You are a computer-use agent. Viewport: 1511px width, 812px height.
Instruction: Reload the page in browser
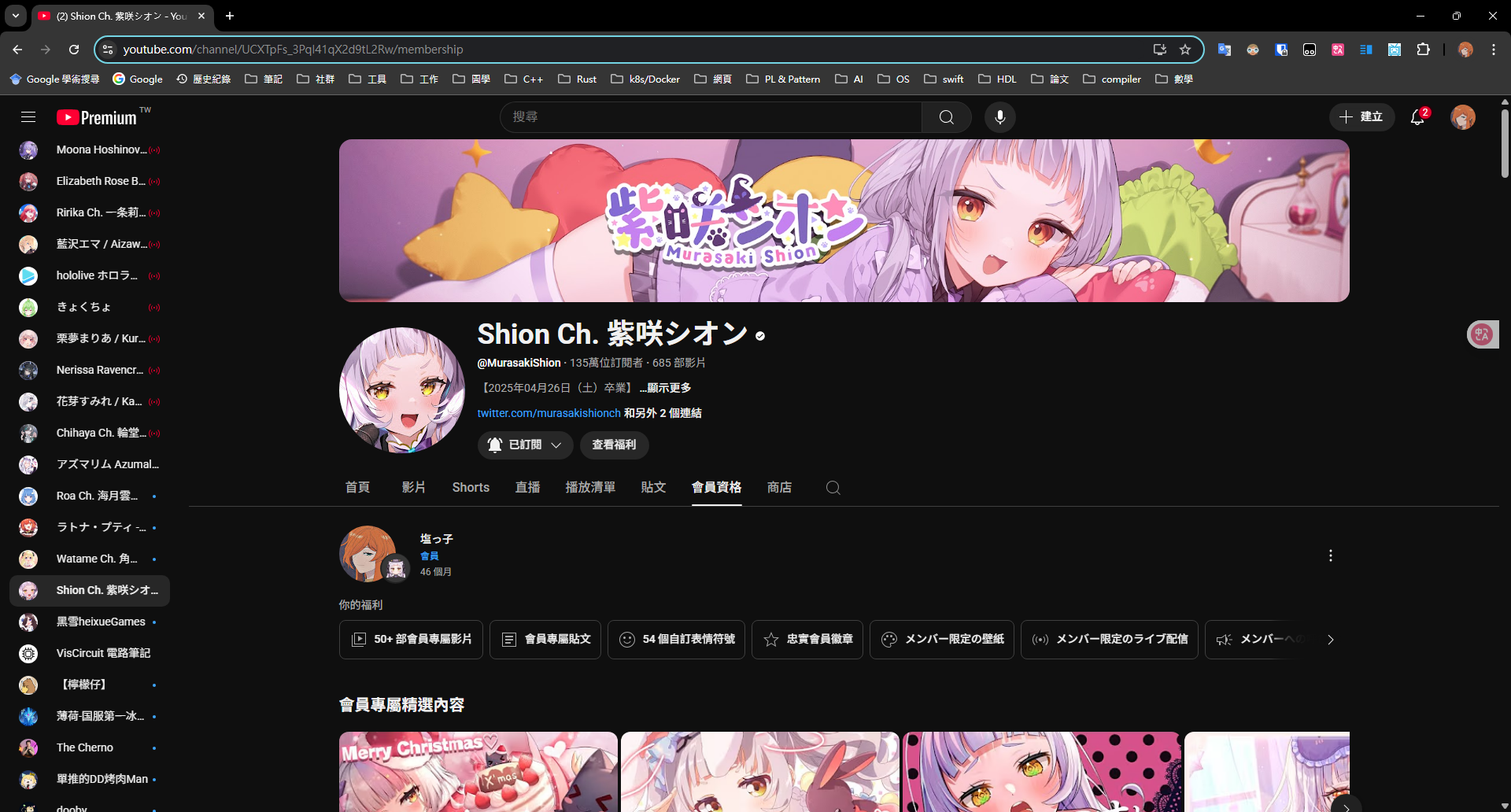74,50
